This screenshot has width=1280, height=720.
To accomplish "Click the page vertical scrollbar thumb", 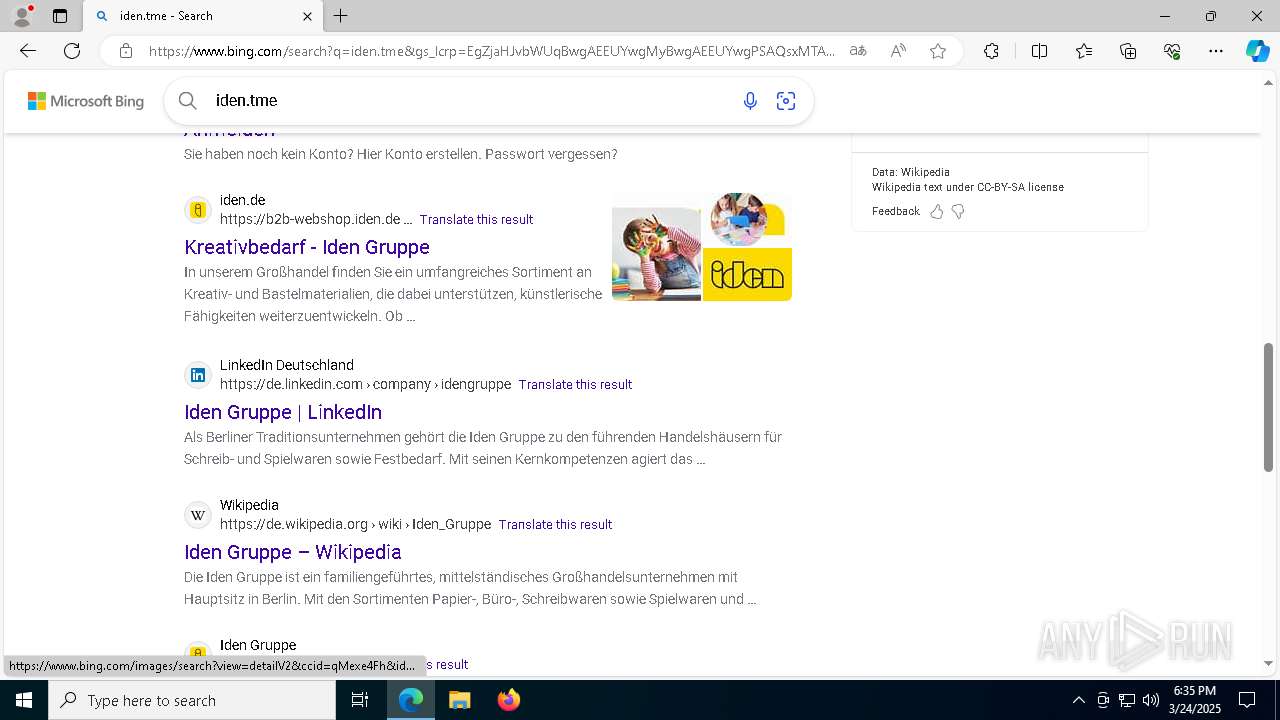I will point(1269,407).
